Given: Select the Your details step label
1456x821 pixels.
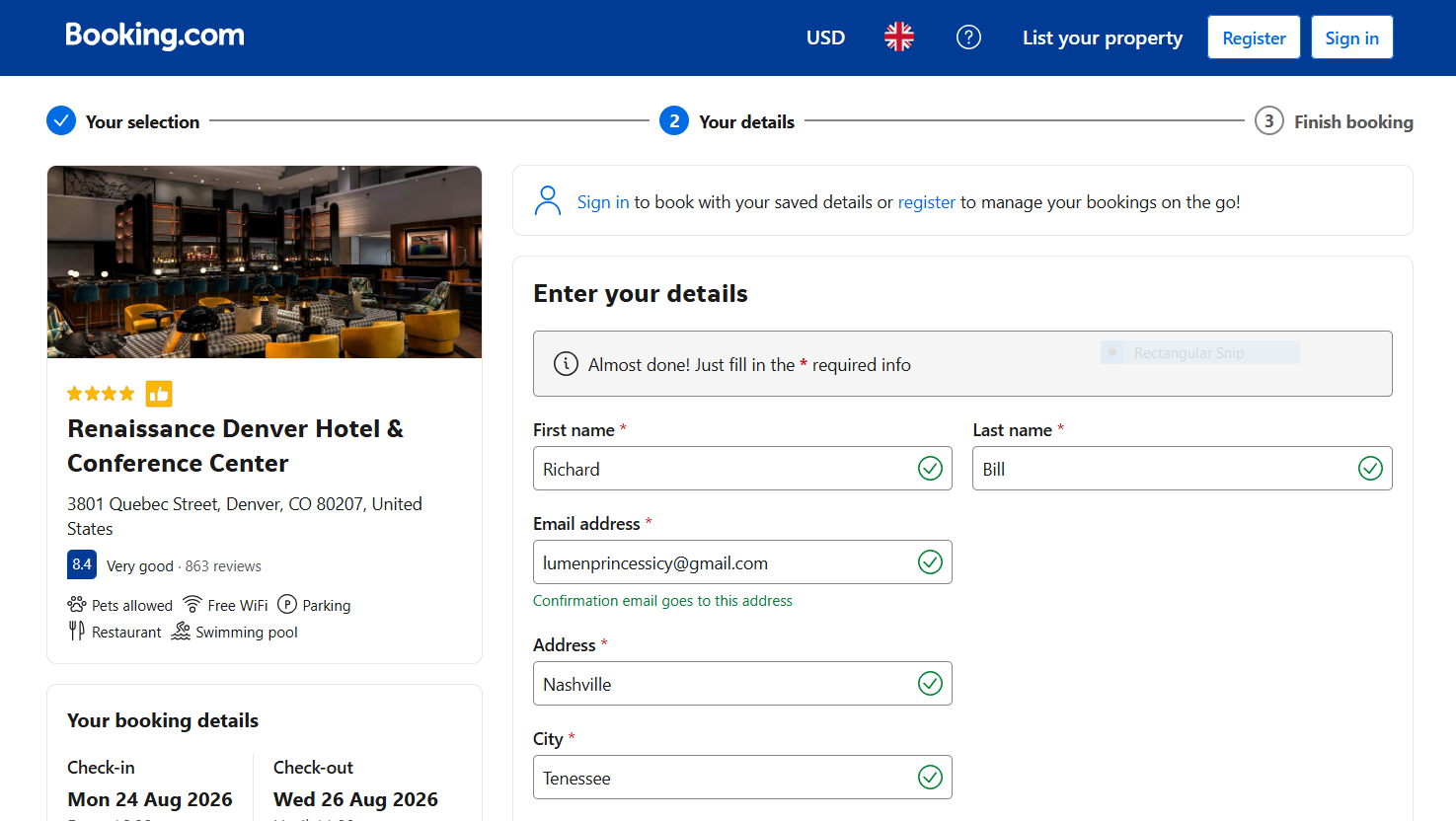Looking at the screenshot, I should click(746, 121).
